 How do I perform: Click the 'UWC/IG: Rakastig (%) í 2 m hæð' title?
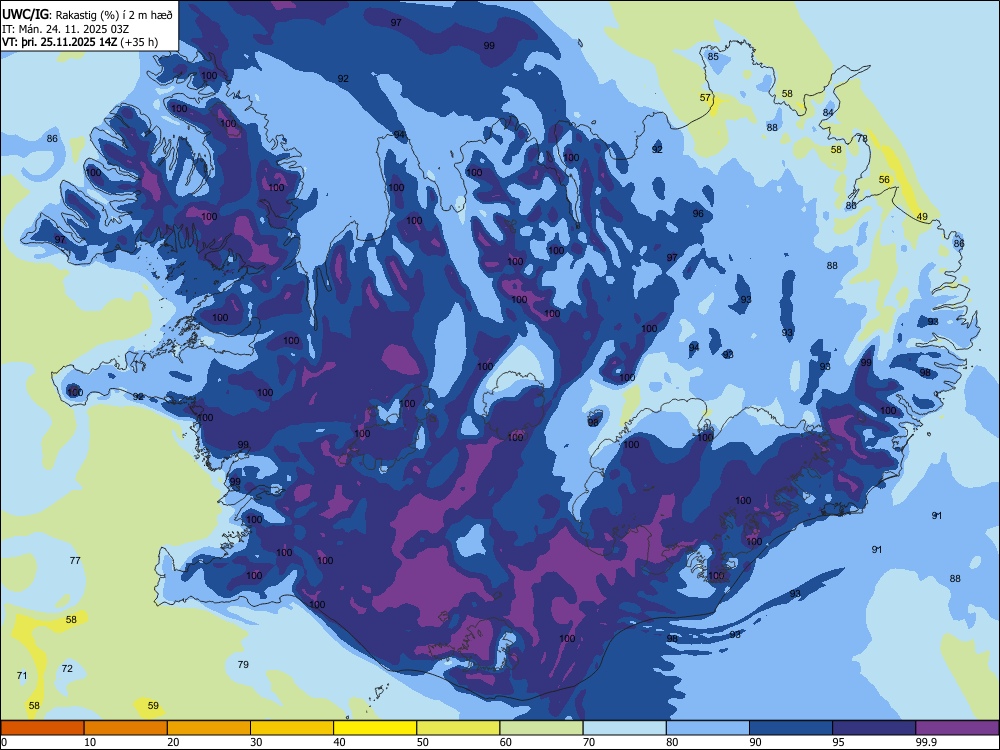click(x=87, y=15)
